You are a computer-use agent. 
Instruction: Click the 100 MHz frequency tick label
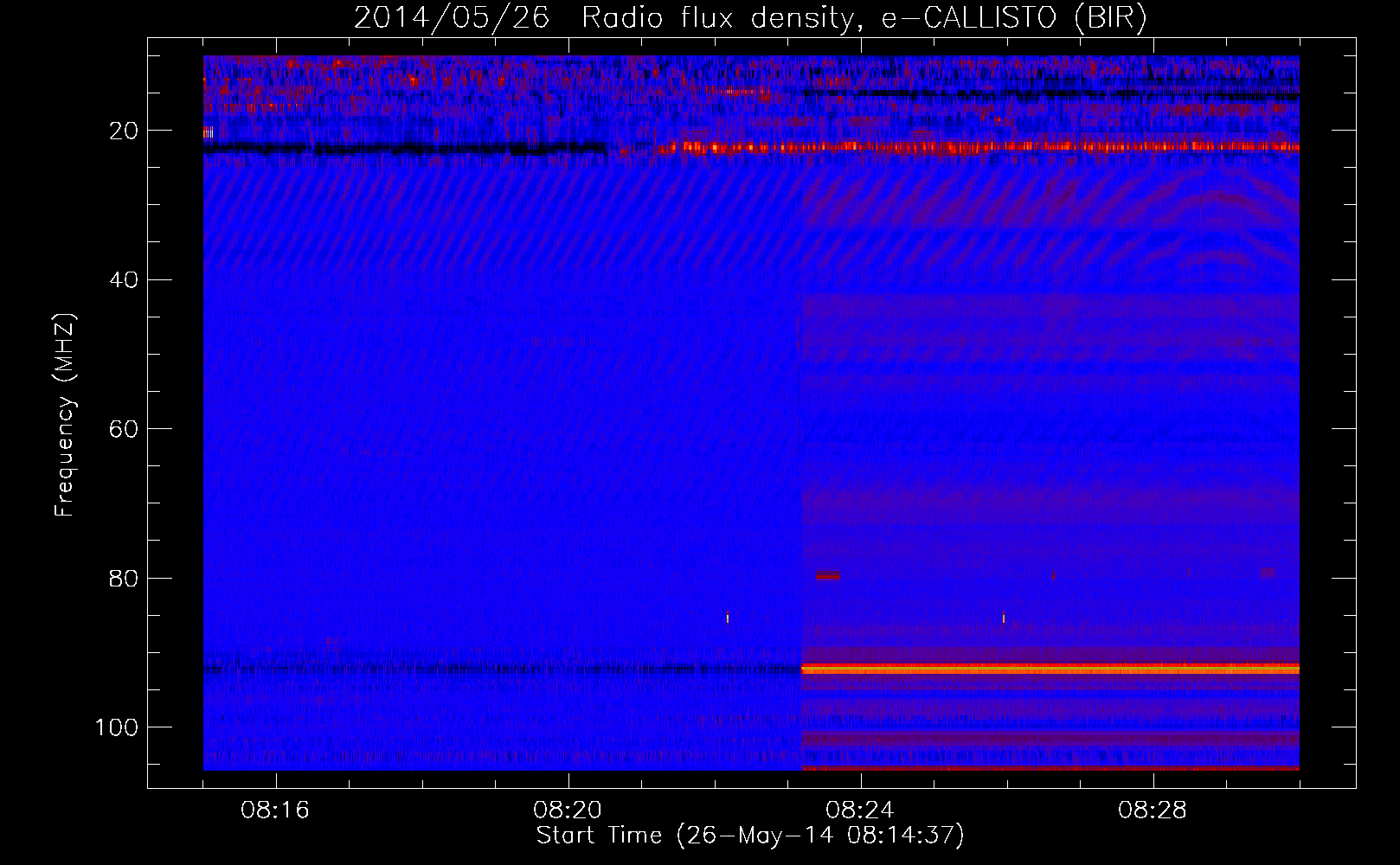tap(117, 727)
